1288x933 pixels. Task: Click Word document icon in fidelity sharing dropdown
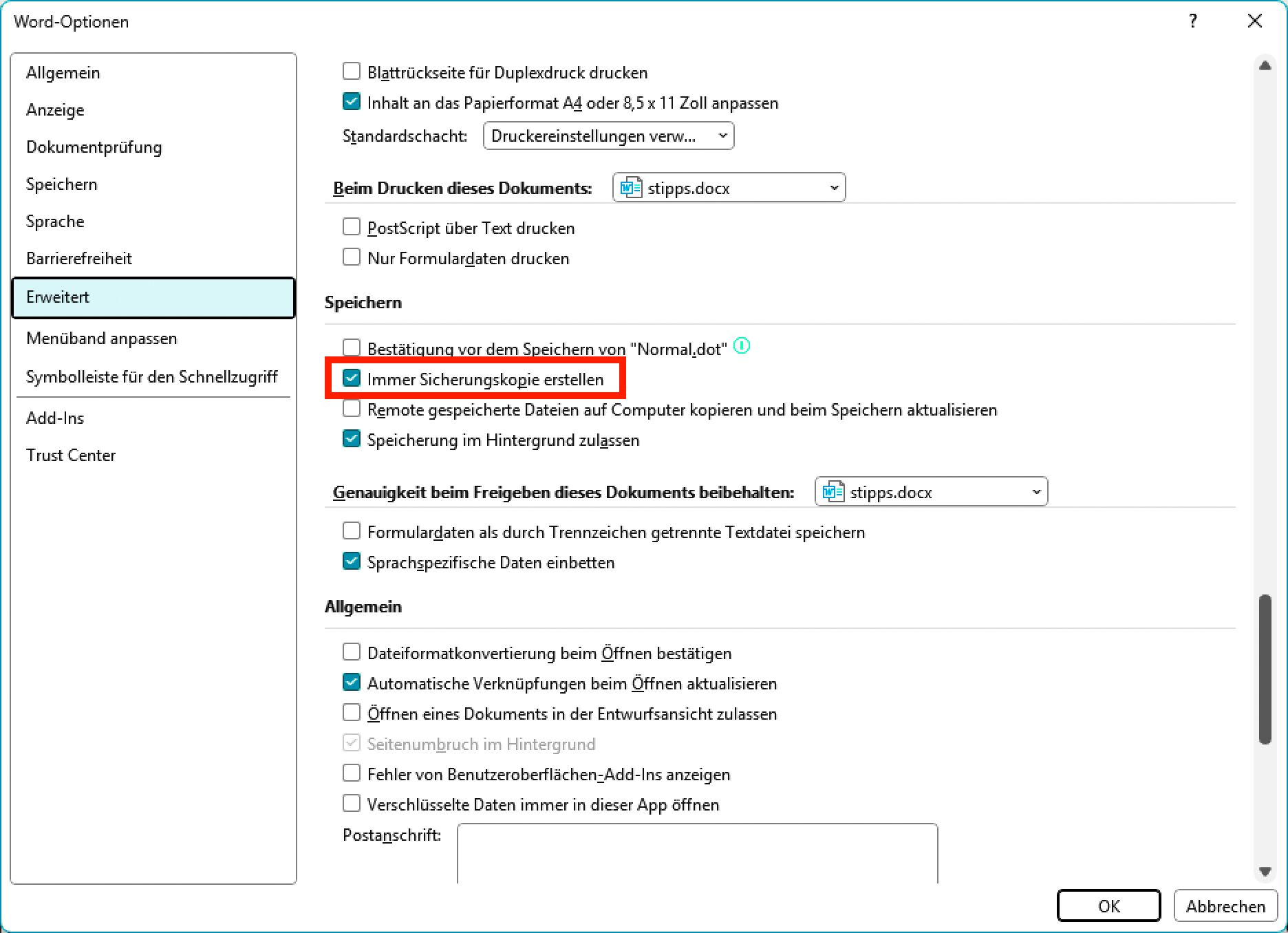point(833,492)
